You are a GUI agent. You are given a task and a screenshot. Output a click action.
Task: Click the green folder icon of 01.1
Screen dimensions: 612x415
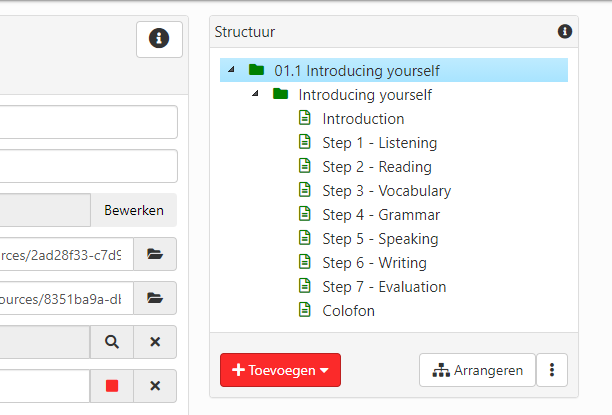pos(257,71)
